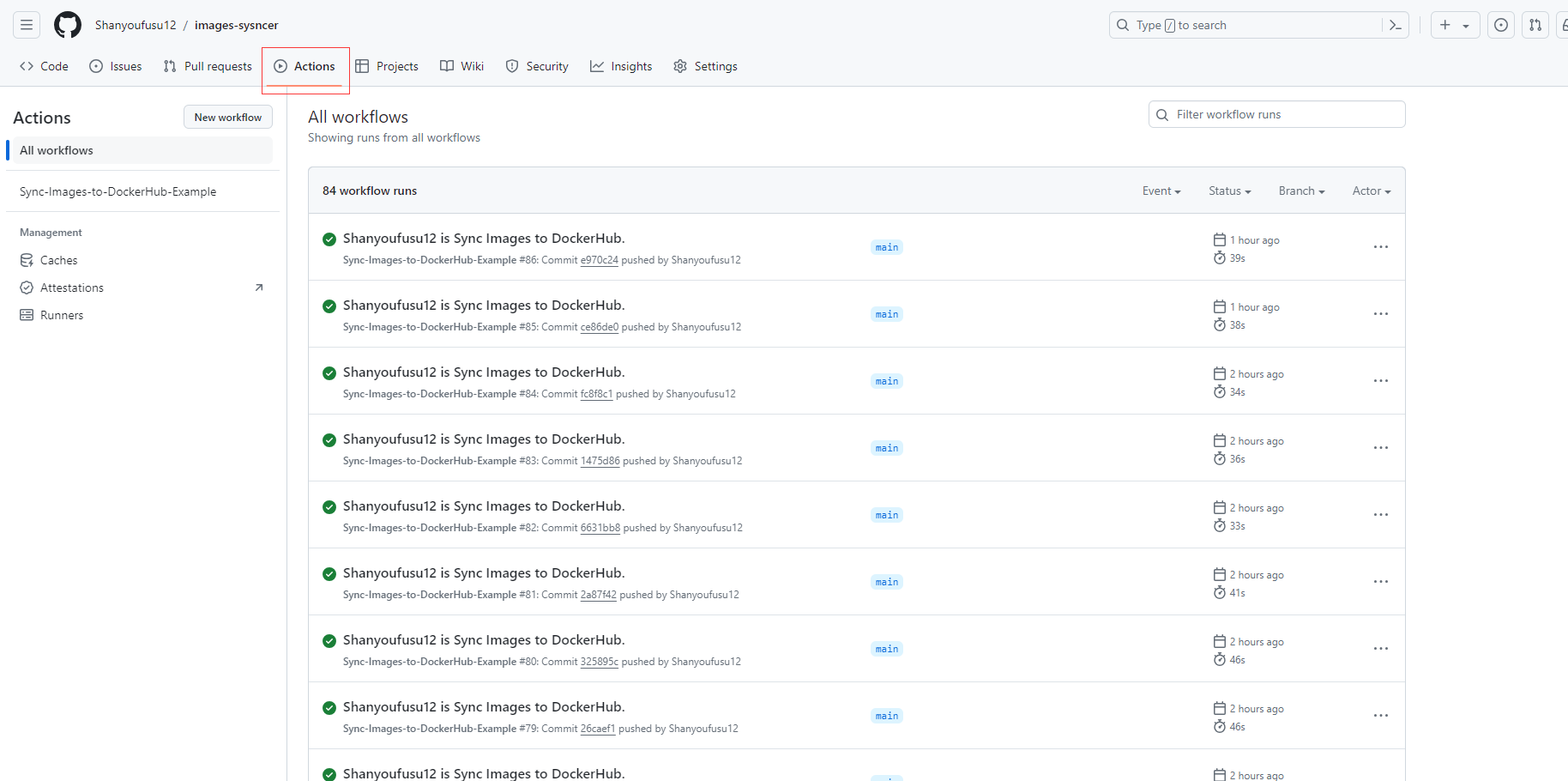The height and width of the screenshot is (781, 1568).
Task: Click the stopwatch icon beside 41s duration
Action: pyautogui.click(x=1220, y=592)
